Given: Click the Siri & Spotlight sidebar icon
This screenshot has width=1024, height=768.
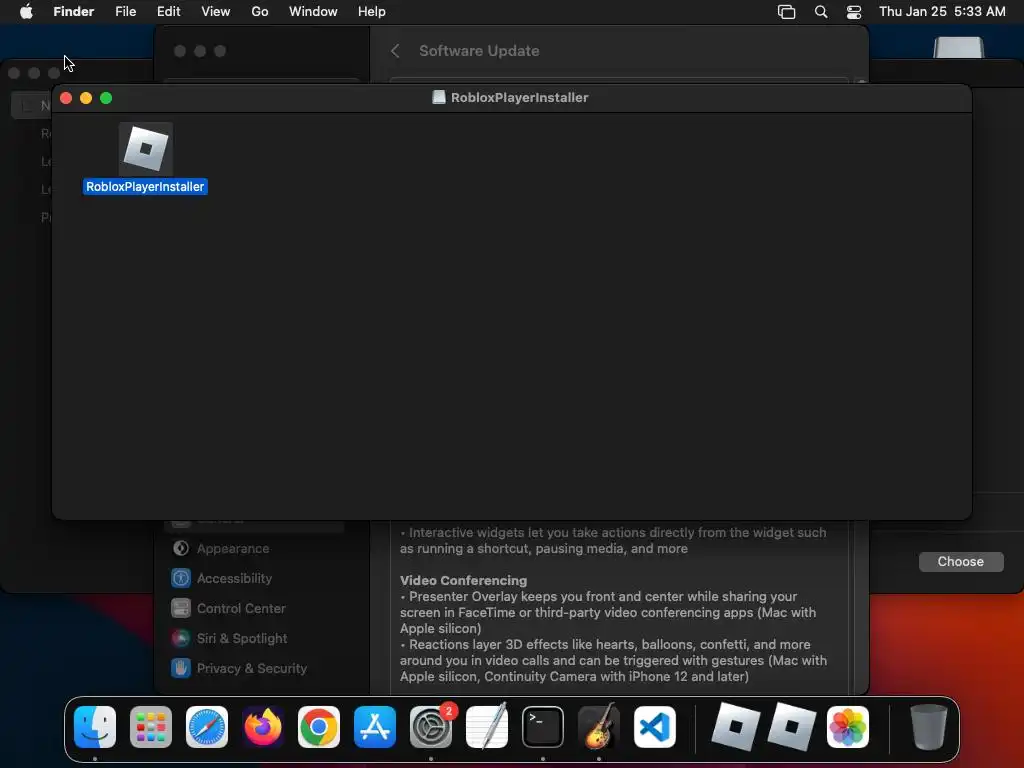Looking at the screenshot, I should click(181, 639).
